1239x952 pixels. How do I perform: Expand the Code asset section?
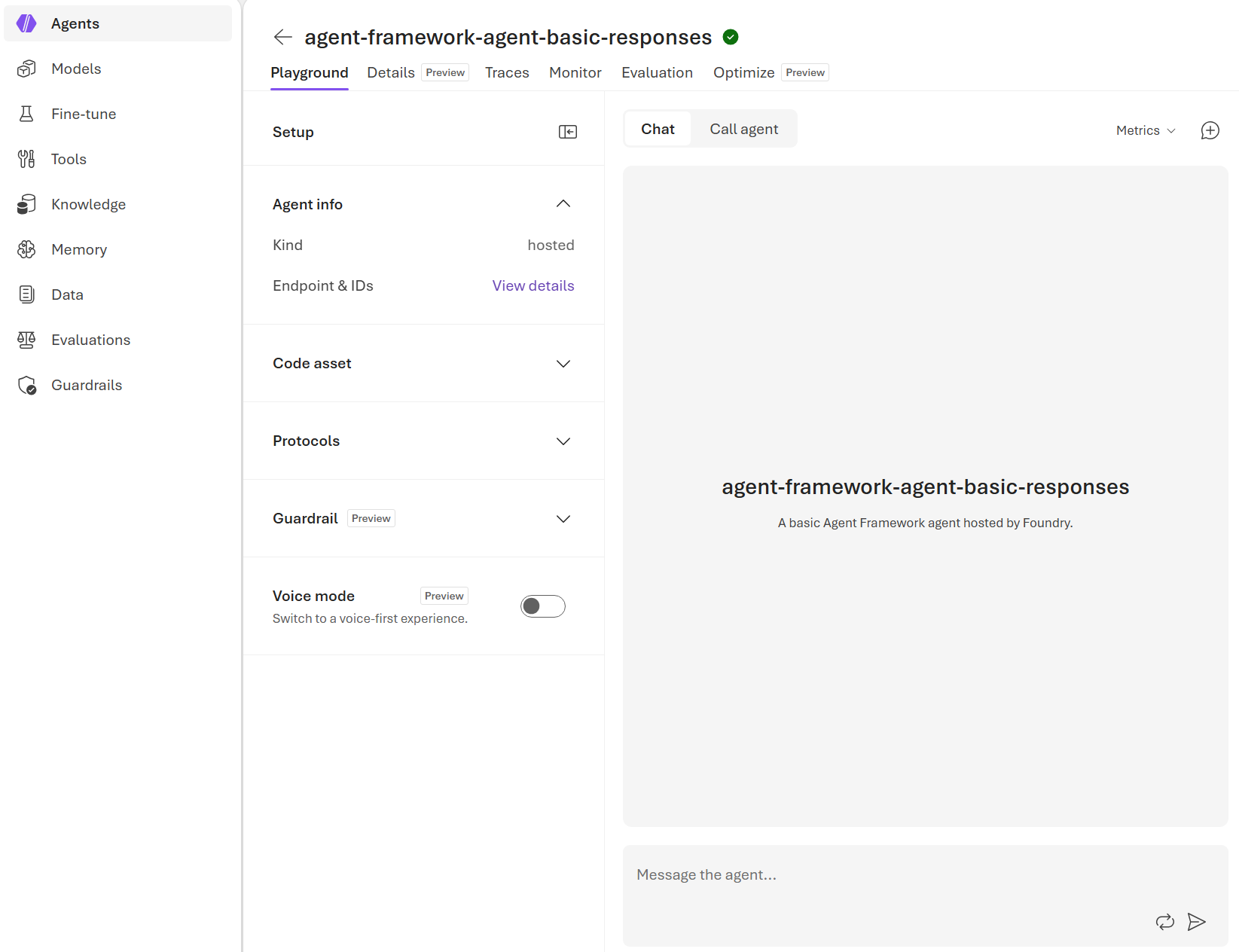(x=563, y=364)
